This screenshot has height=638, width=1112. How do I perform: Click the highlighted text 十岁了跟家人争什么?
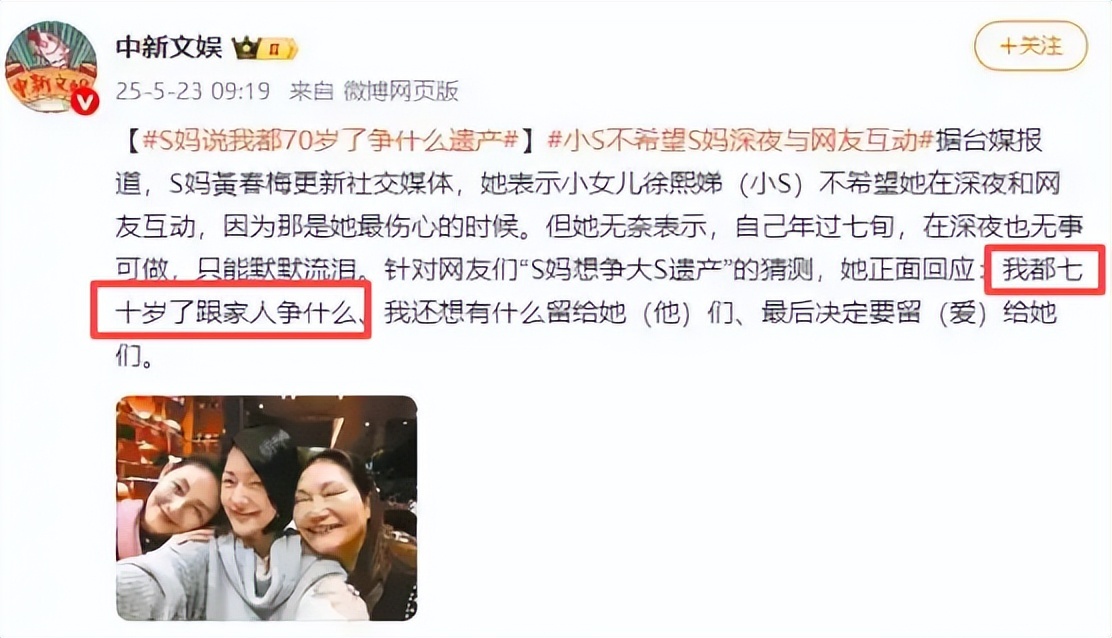(236, 312)
